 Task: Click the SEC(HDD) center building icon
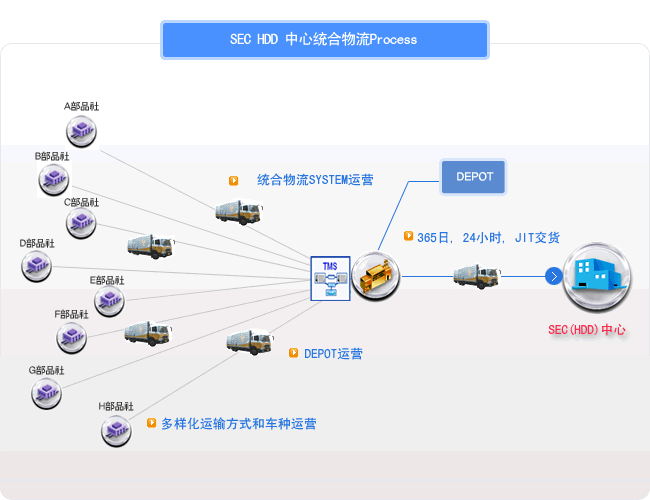click(596, 277)
